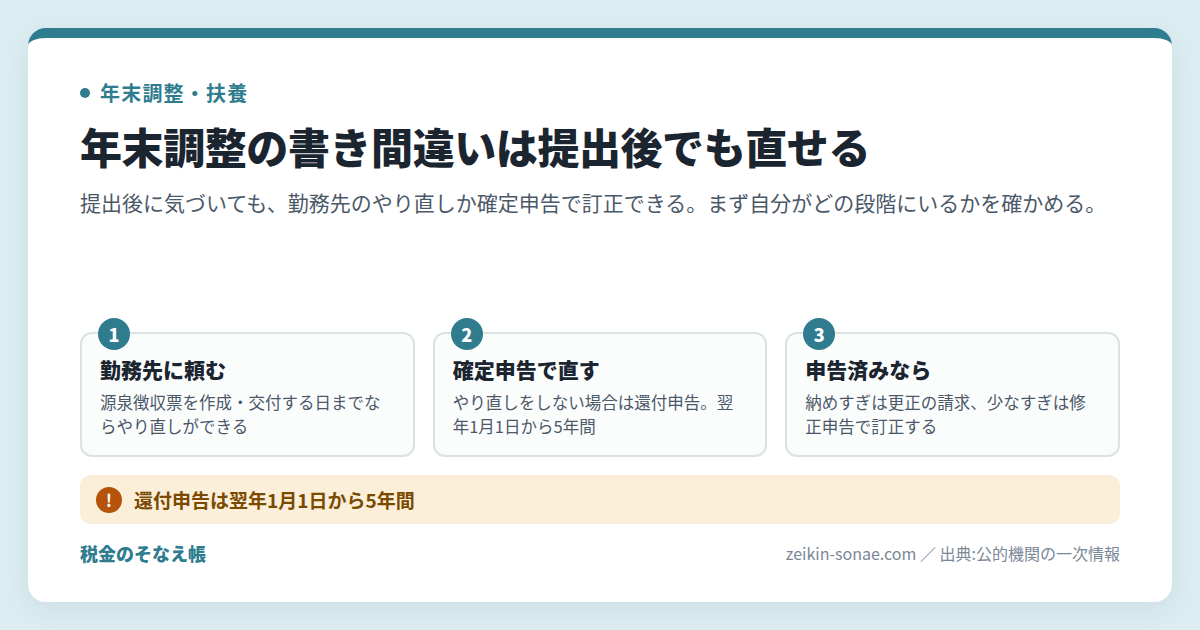Click the number 3 circle badge
This screenshot has width=1200, height=630.
point(819,334)
